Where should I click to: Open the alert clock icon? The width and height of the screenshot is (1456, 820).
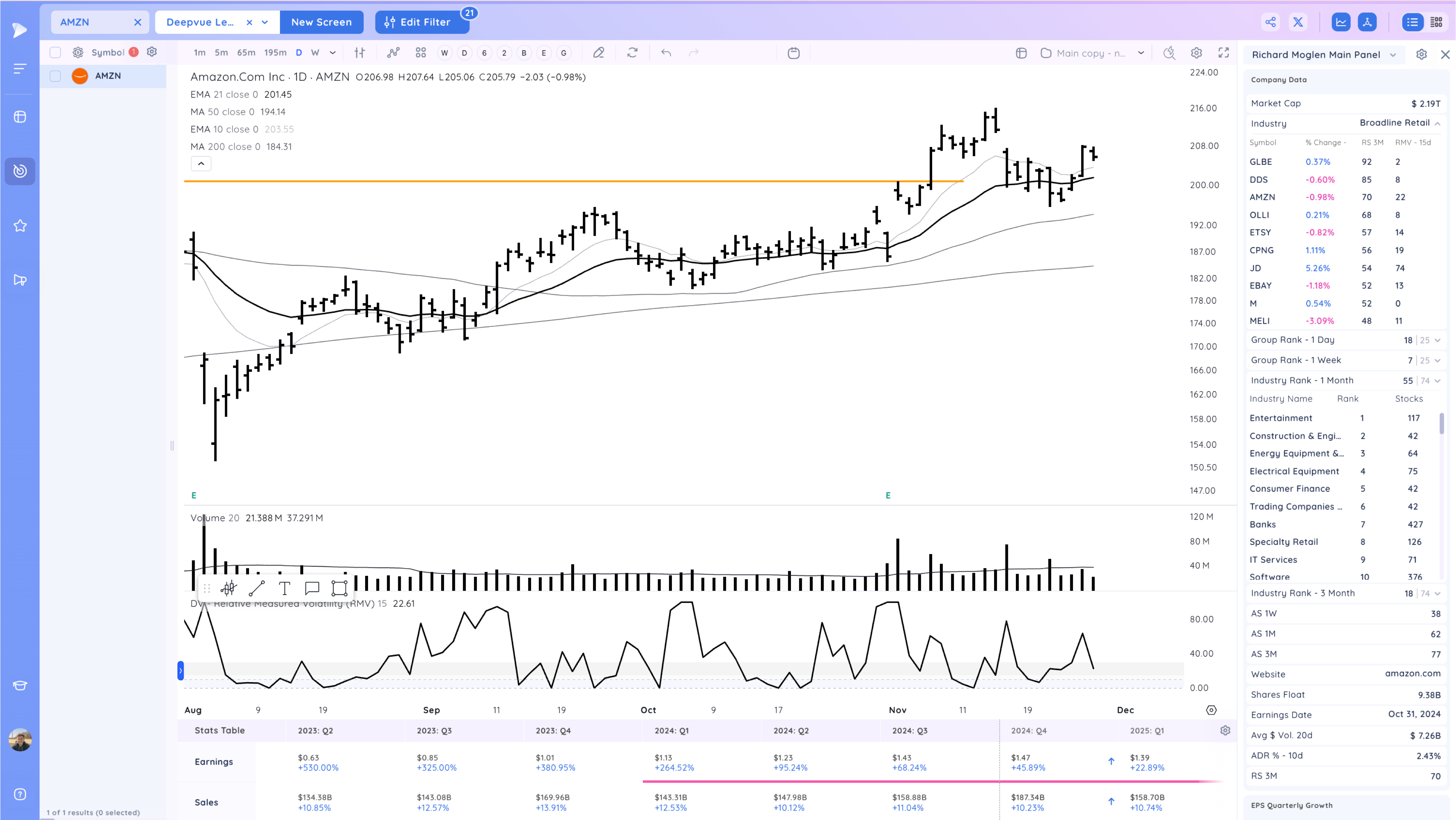pos(1170,52)
